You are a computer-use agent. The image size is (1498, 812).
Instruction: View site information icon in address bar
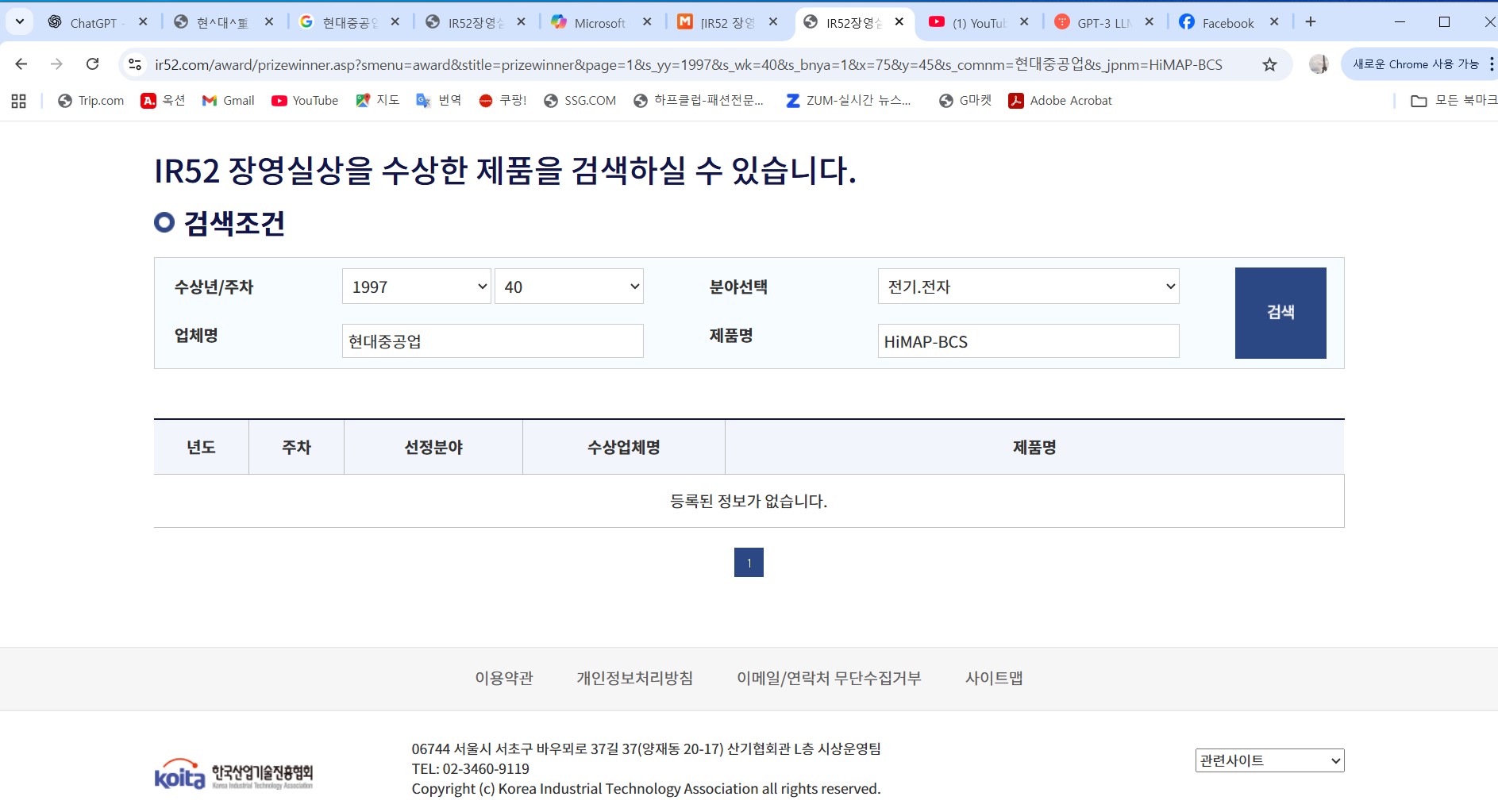(135, 64)
